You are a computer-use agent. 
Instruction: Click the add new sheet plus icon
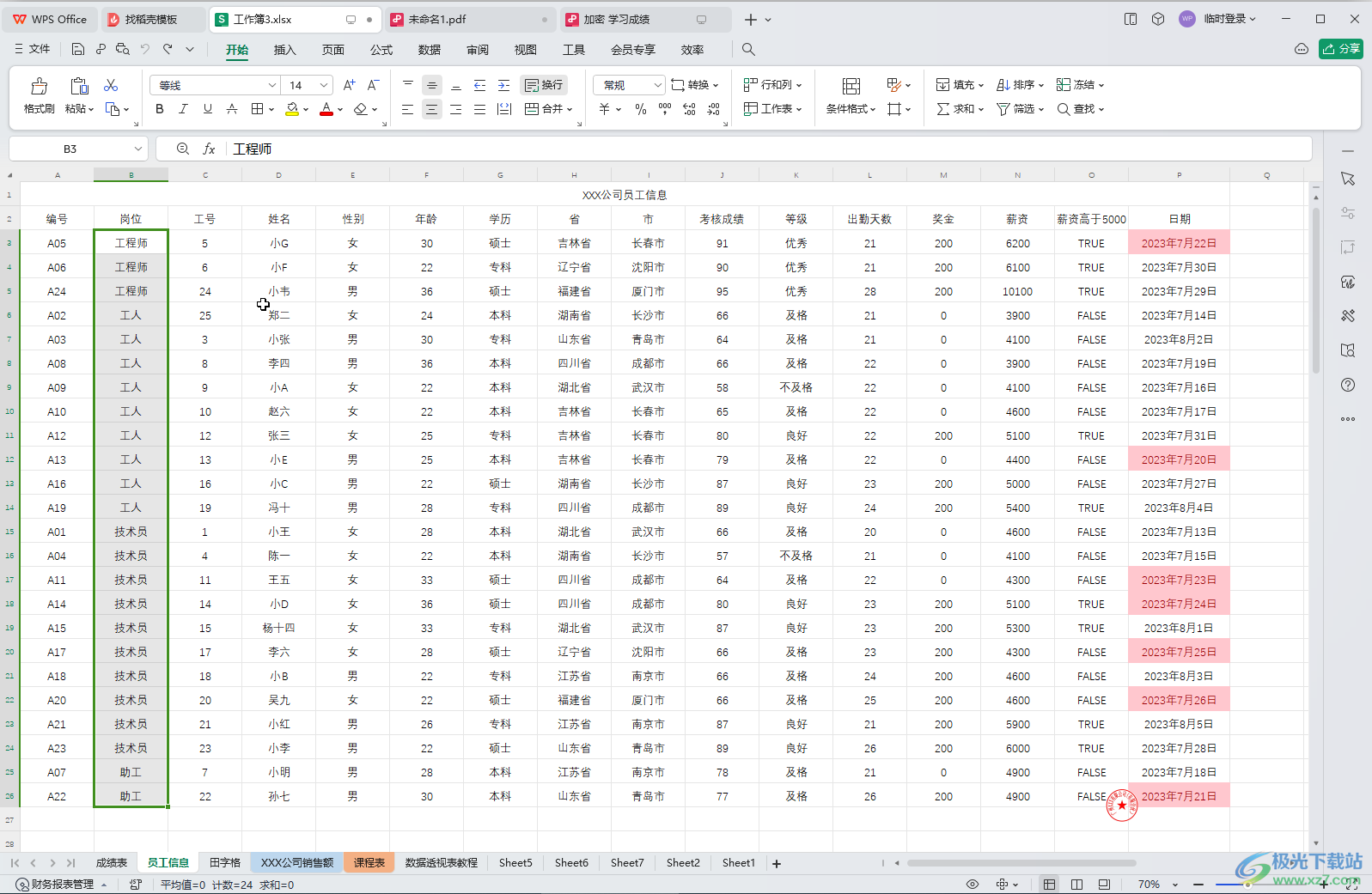[x=777, y=863]
